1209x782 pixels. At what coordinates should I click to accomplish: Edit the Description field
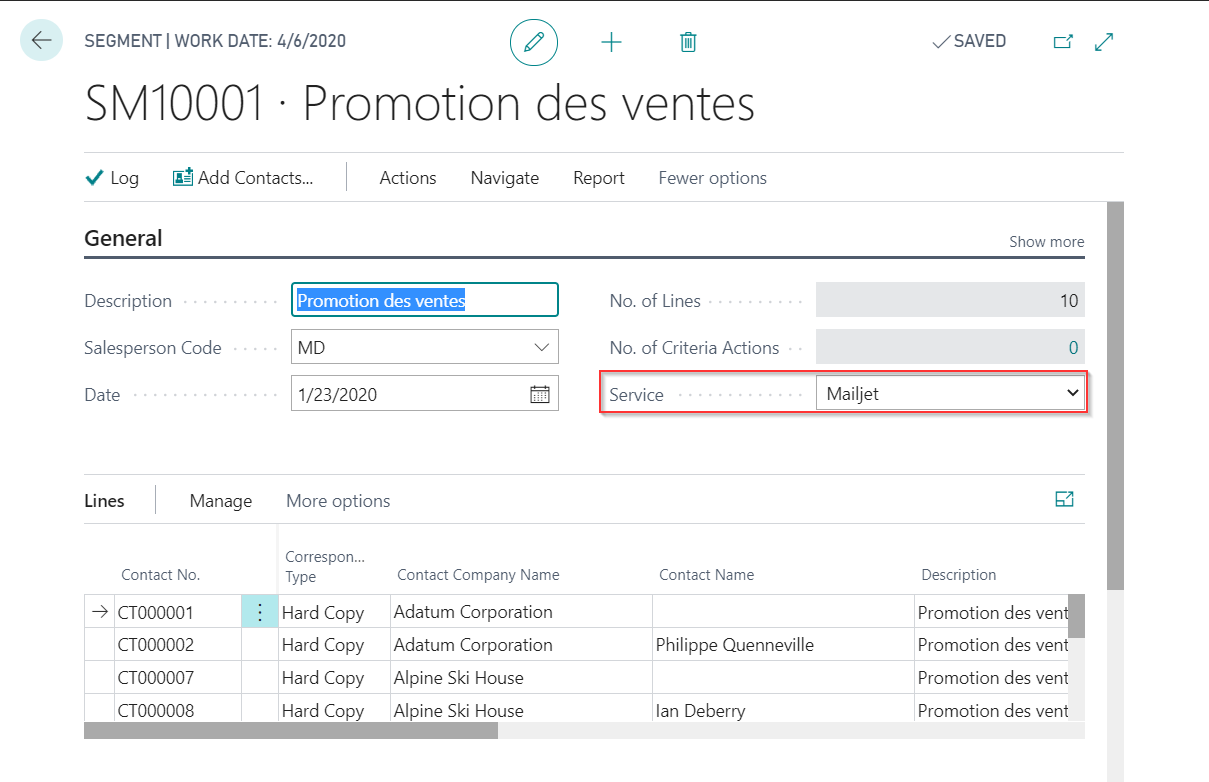(x=425, y=301)
